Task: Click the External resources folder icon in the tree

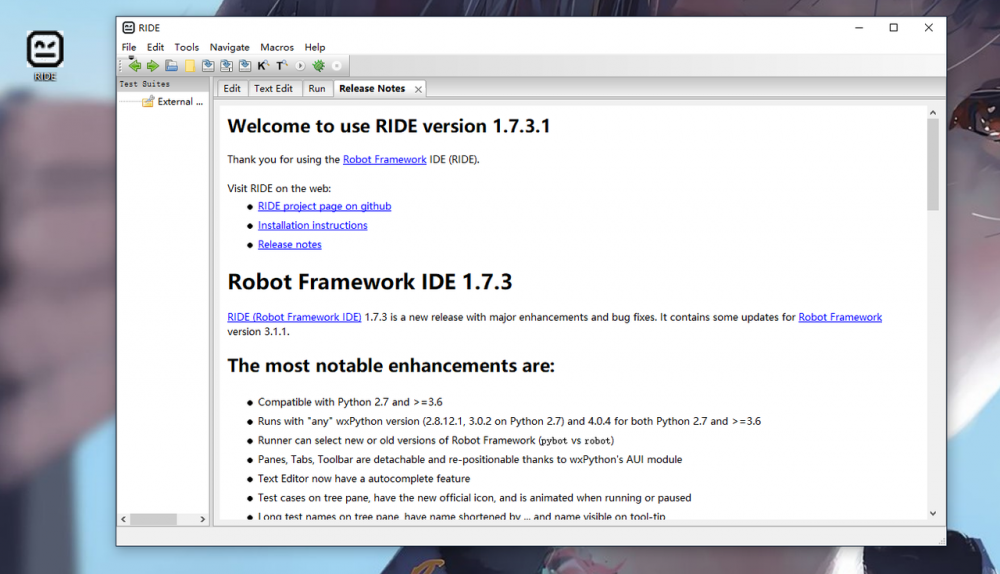Action: click(x=148, y=101)
